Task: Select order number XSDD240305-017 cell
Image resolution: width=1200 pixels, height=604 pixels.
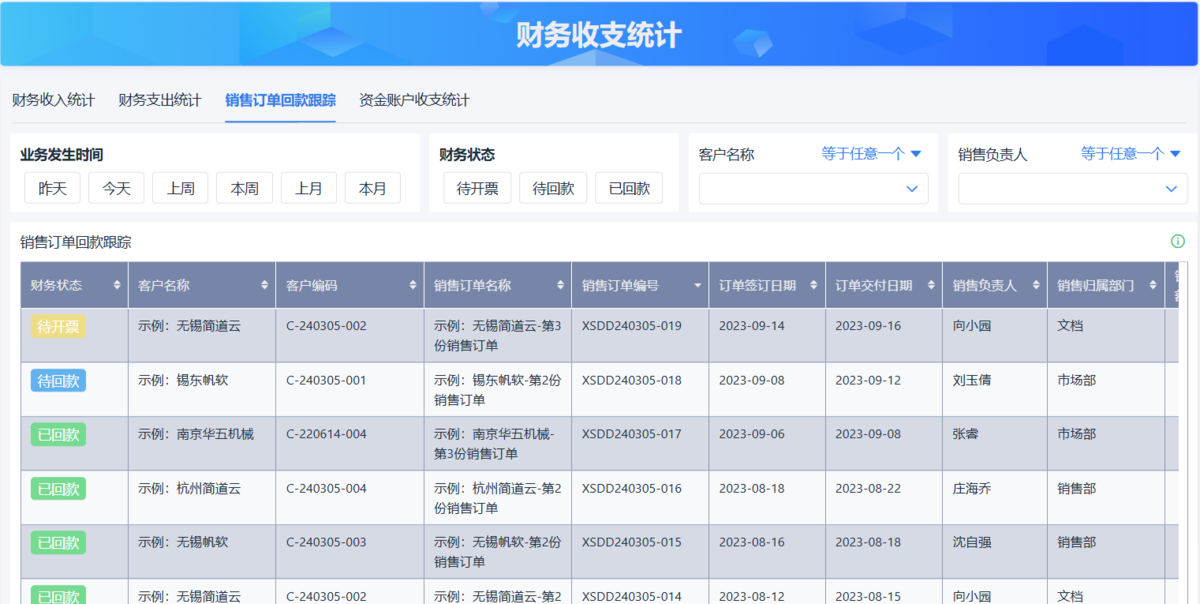Action: 631,434
